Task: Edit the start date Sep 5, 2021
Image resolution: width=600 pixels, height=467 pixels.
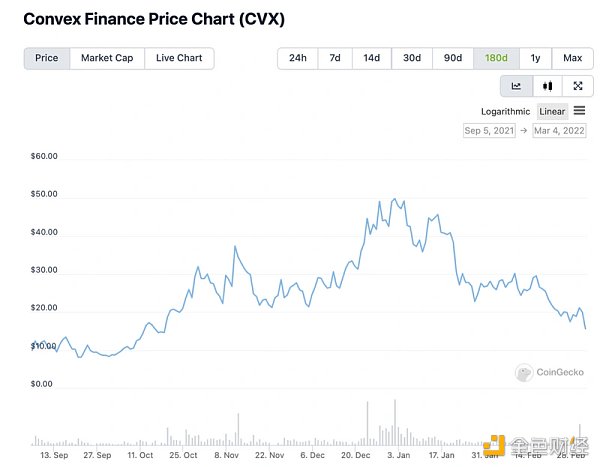Action: coord(489,130)
